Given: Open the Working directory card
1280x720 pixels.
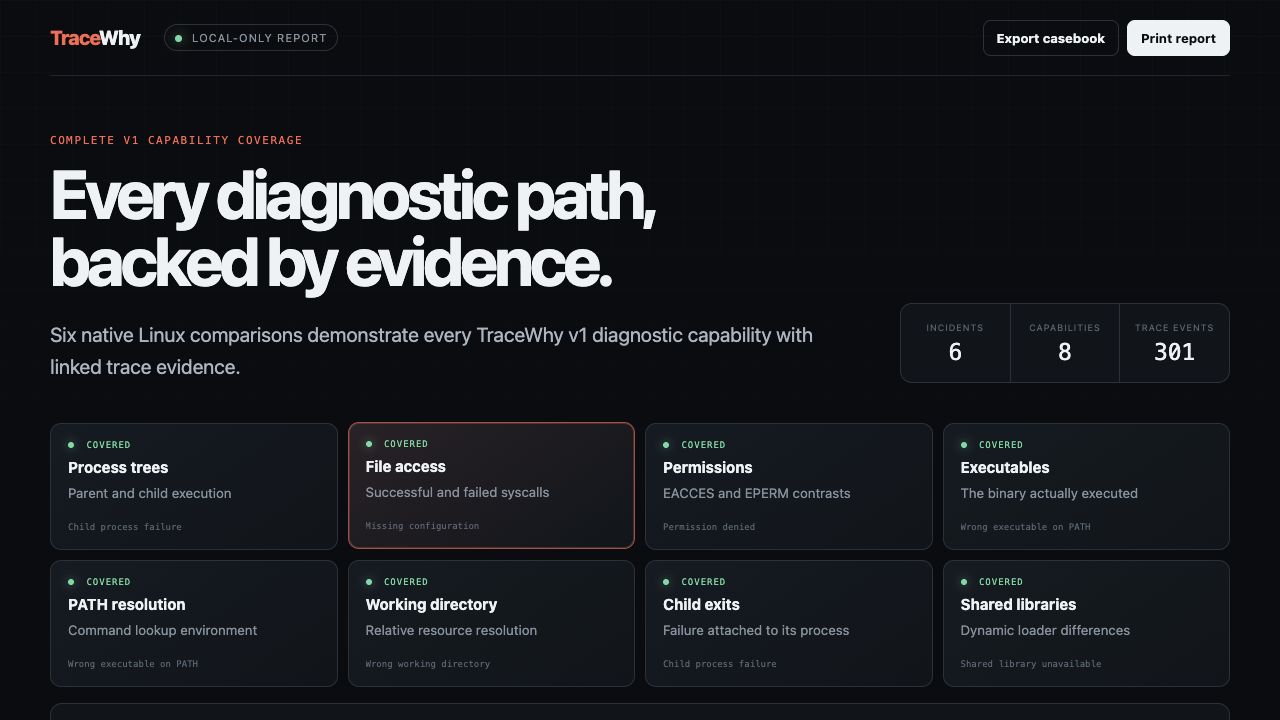Looking at the screenshot, I should (x=491, y=623).
